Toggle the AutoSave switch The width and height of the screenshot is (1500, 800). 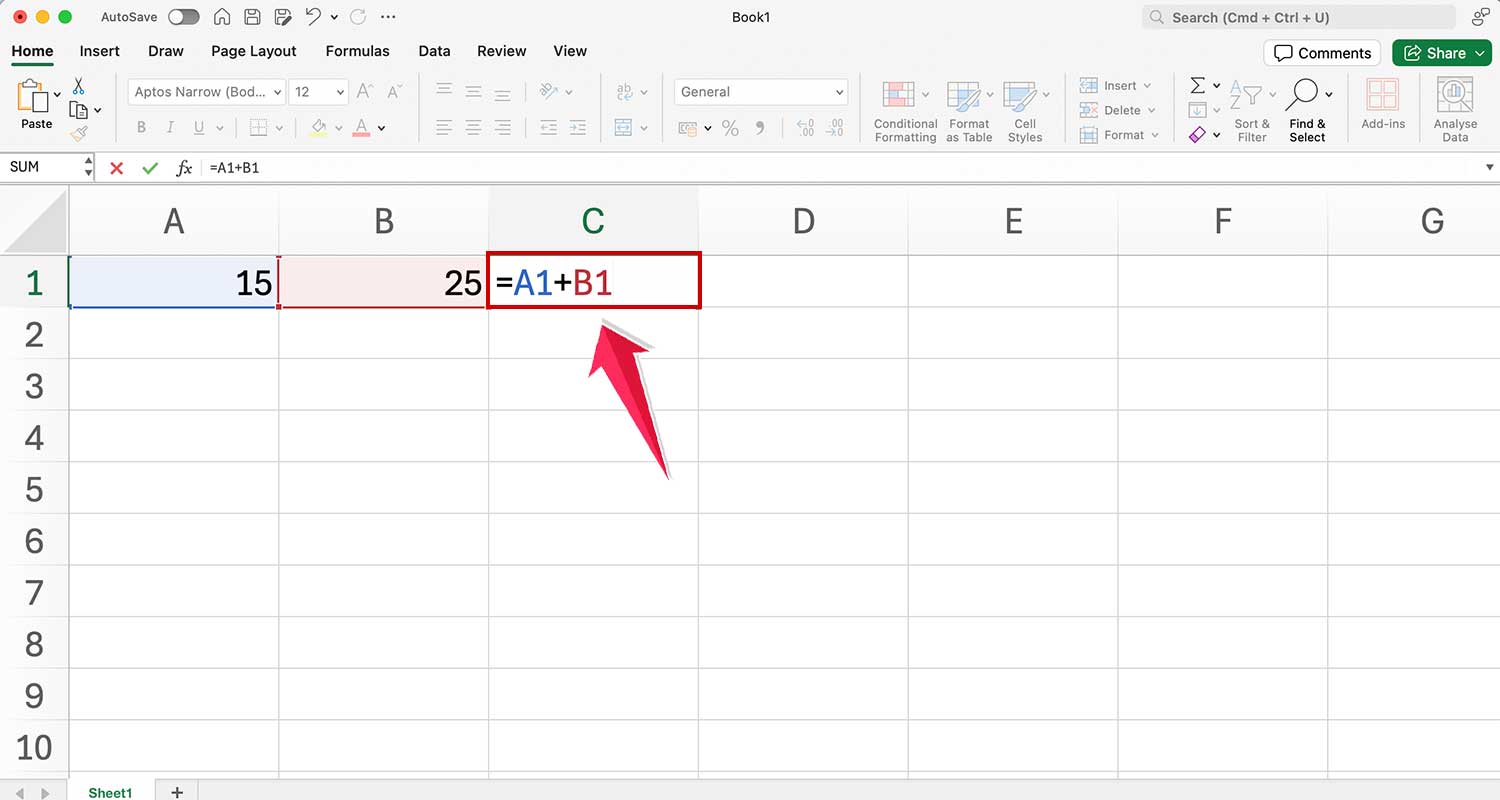183,17
